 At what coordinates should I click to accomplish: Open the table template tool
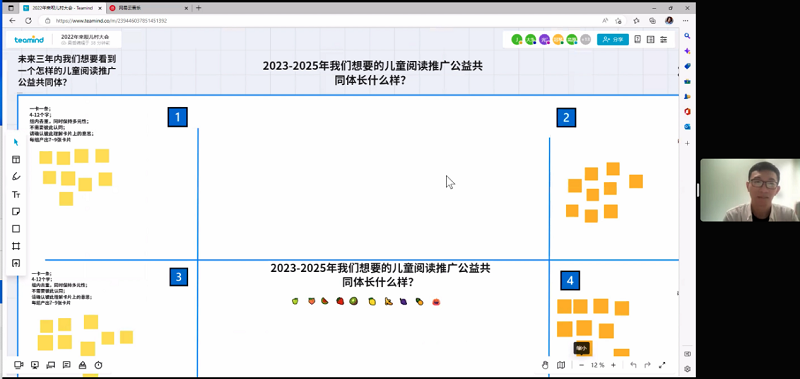[x=16, y=160]
